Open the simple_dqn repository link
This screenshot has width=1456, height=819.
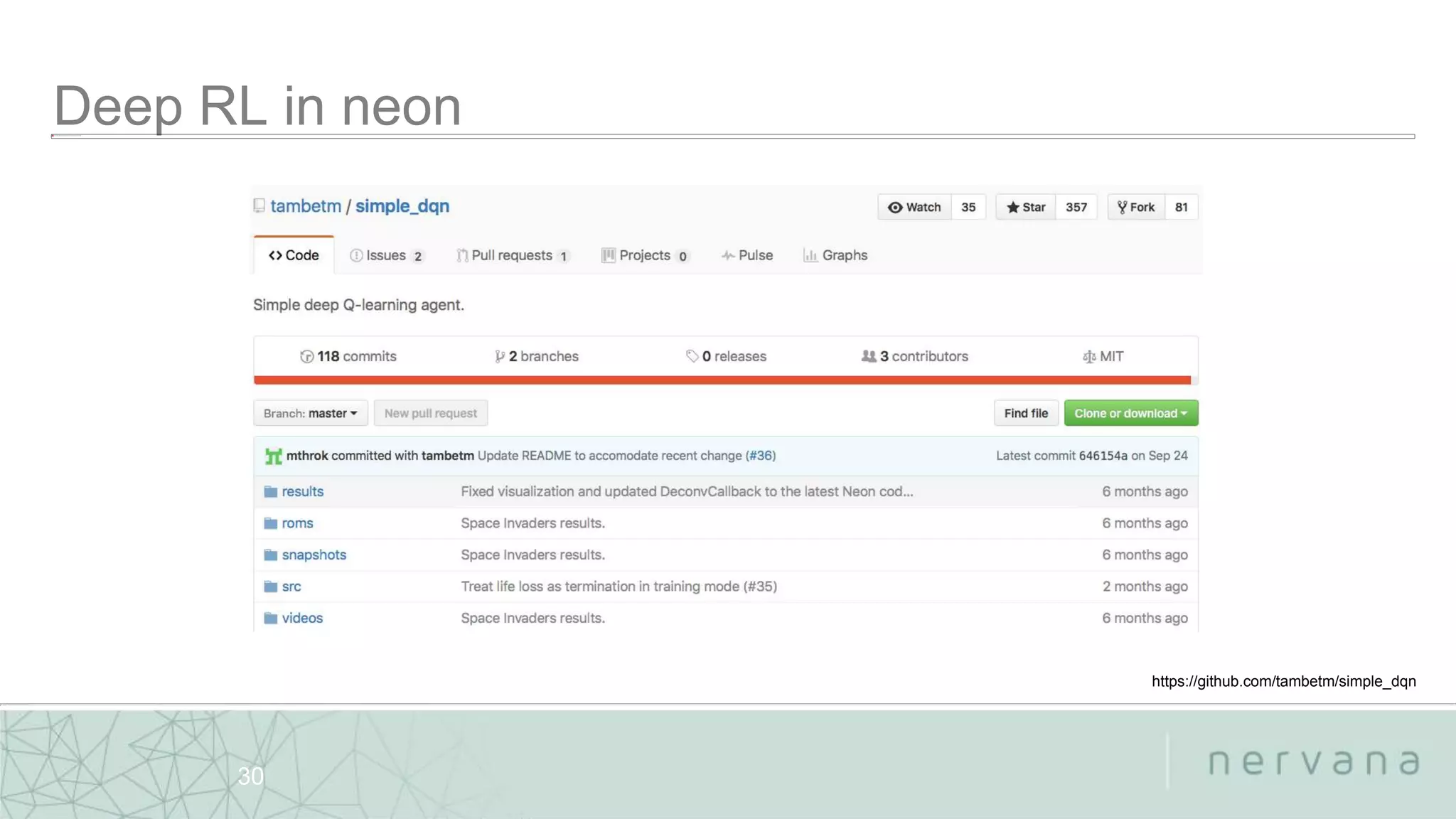click(x=402, y=206)
